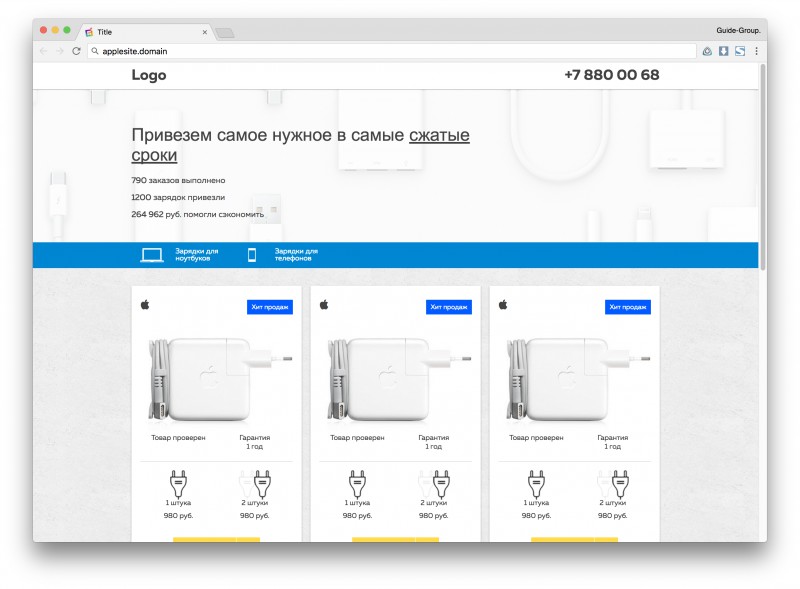Image resolution: width=800 pixels, height=589 pixels.
Task: Open Зарядки для ноутбуков category
Action: (x=196, y=255)
